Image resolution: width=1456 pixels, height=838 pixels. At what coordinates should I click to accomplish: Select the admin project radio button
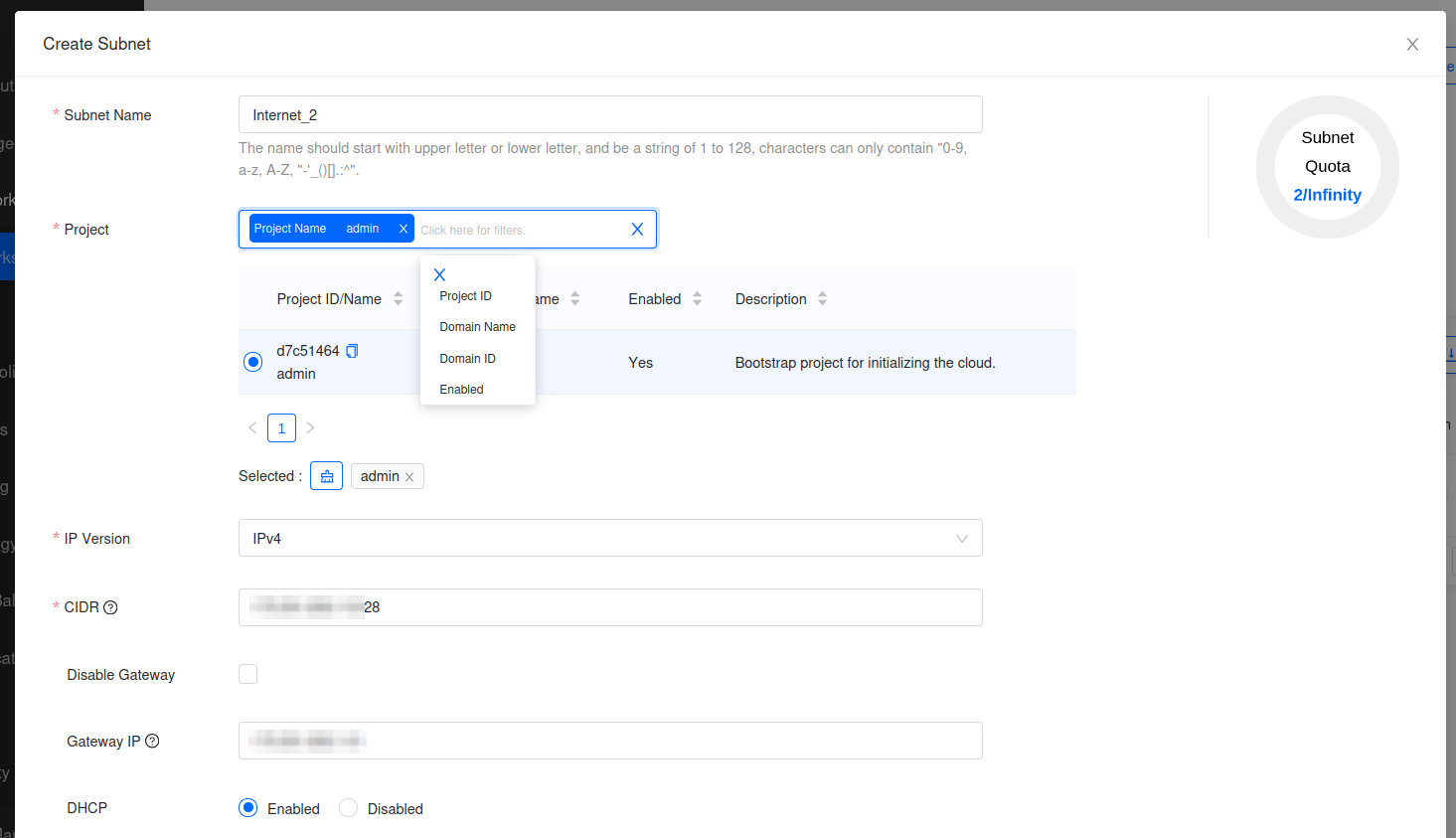[x=252, y=362]
